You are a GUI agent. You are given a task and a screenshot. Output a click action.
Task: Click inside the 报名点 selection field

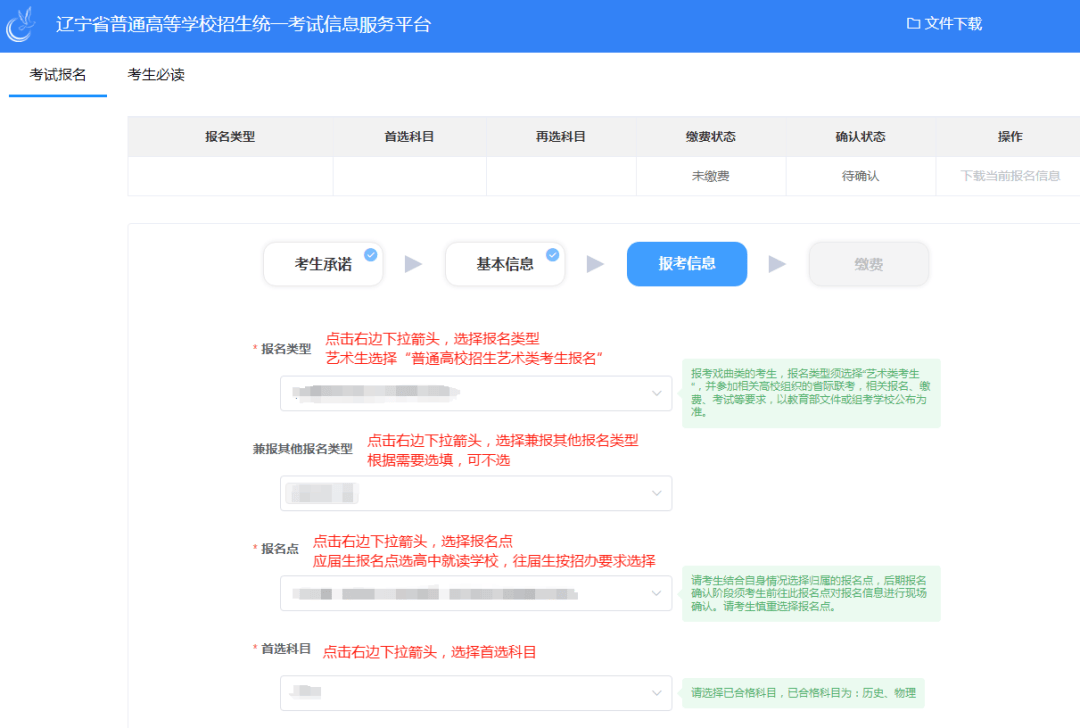click(460, 593)
